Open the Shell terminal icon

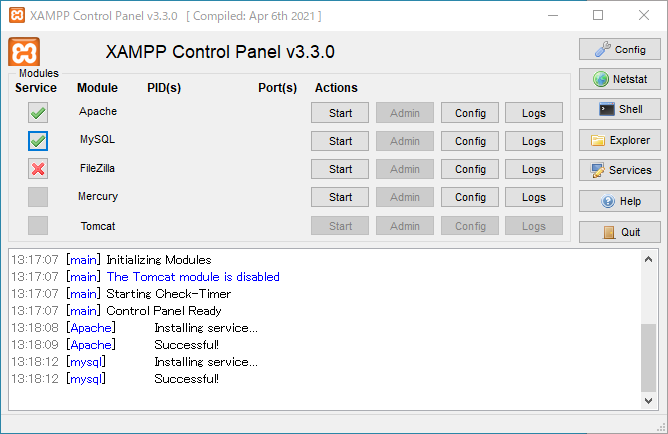click(619, 109)
